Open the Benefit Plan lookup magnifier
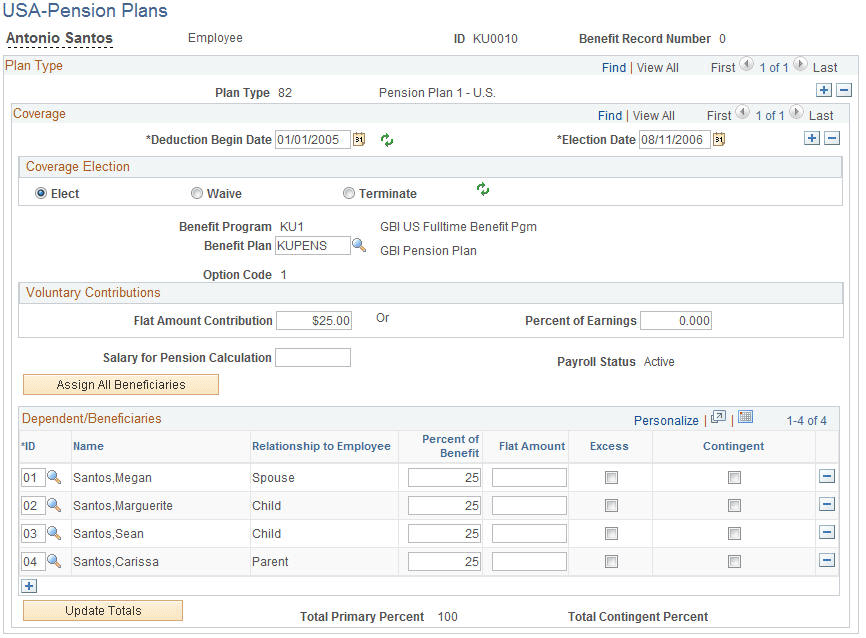 pos(360,245)
